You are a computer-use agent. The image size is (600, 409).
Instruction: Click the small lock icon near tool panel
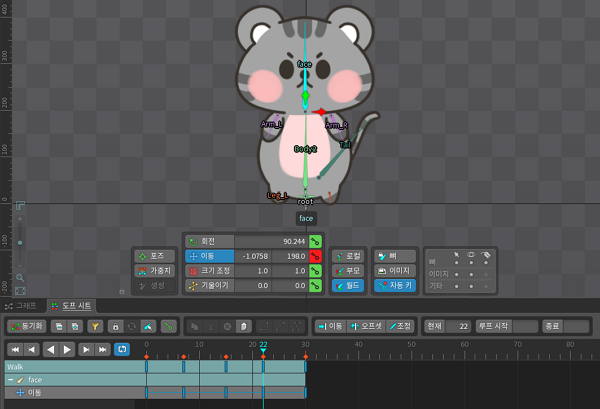[122, 291]
